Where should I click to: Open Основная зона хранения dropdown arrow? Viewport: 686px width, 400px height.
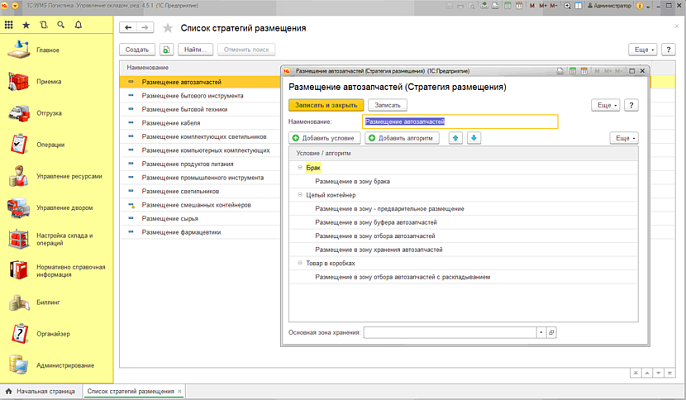coord(541,331)
